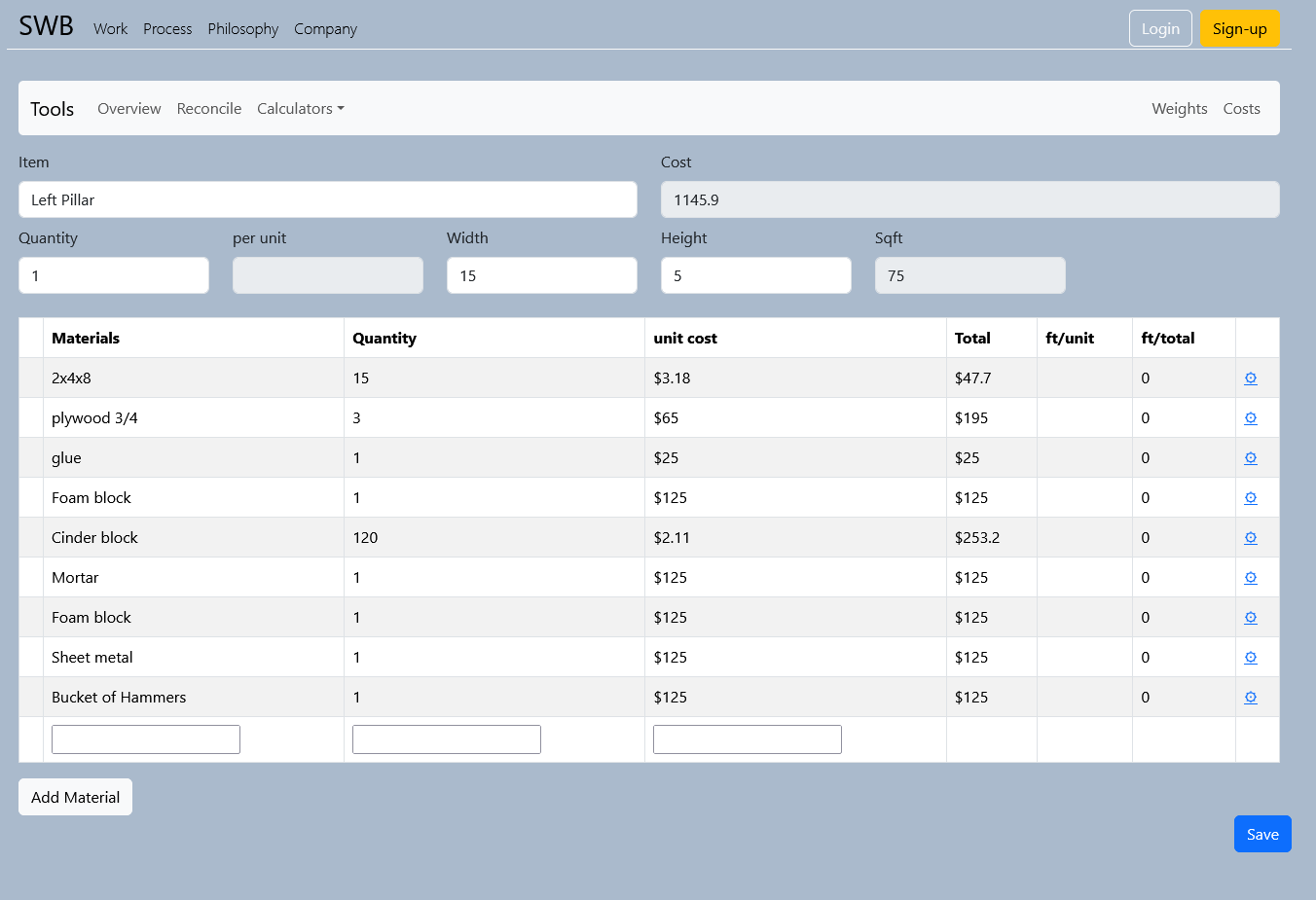Click the empty new material name field
Image resolution: width=1316 pixels, height=900 pixels.
146,739
